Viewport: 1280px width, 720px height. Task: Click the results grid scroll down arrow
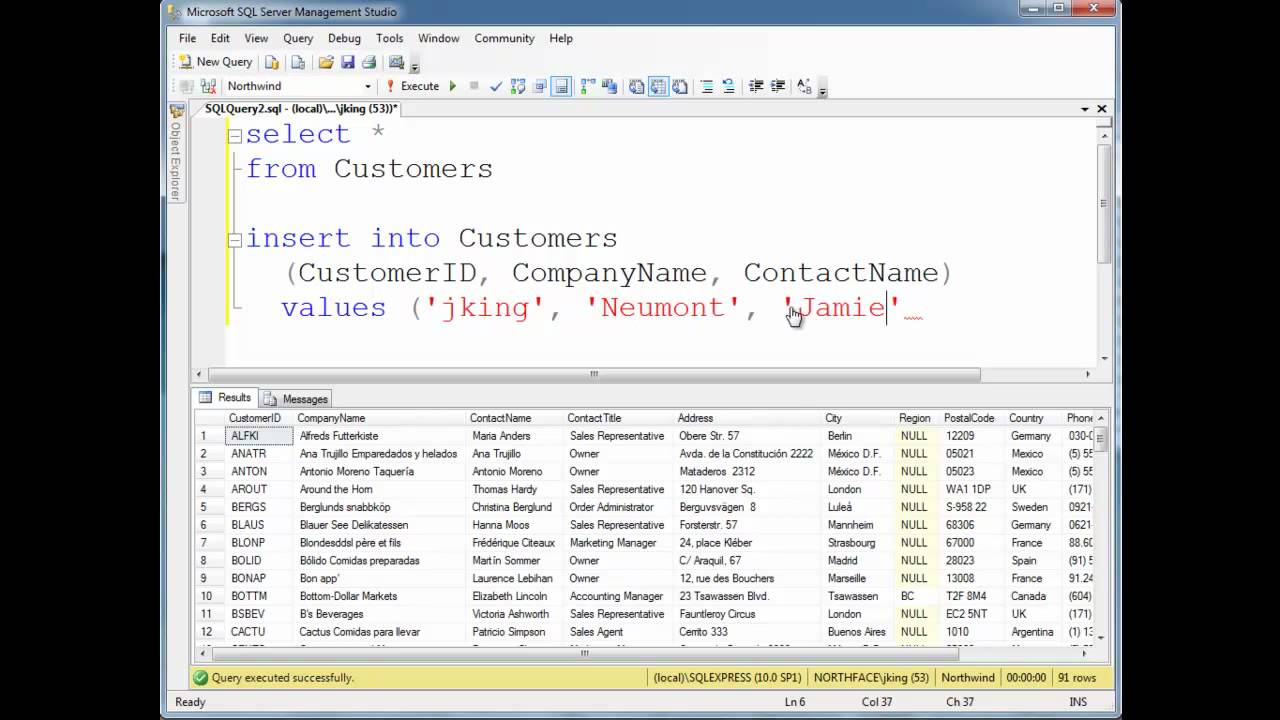[x=1102, y=637]
